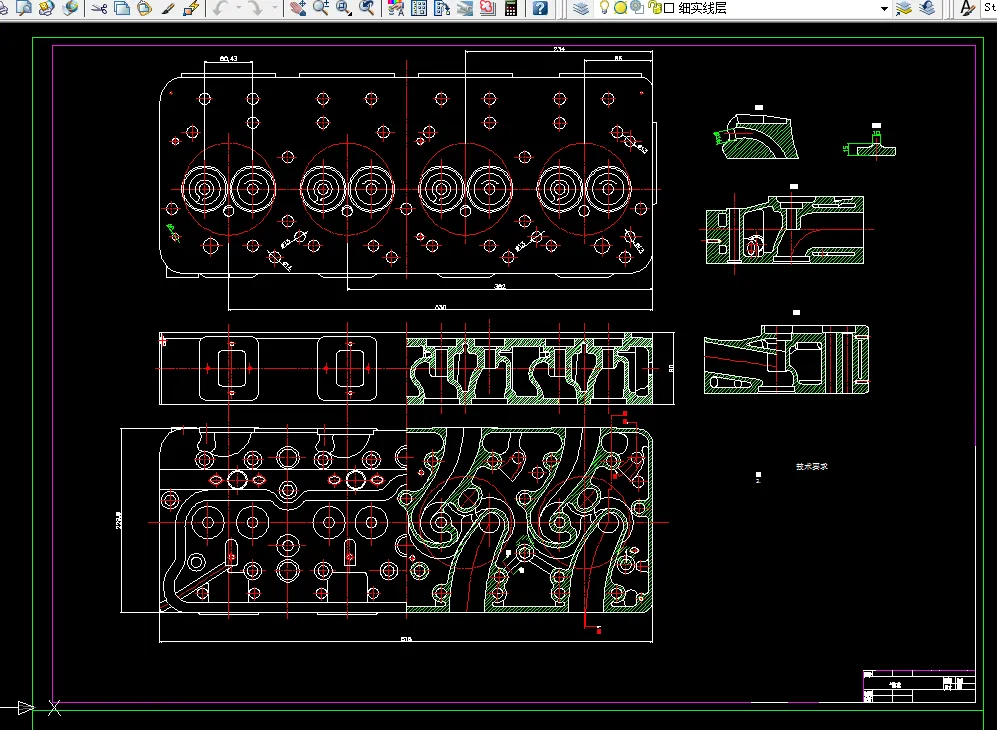Click the Copy icon in toolbar
The height and width of the screenshot is (730, 997).
tap(122, 8)
